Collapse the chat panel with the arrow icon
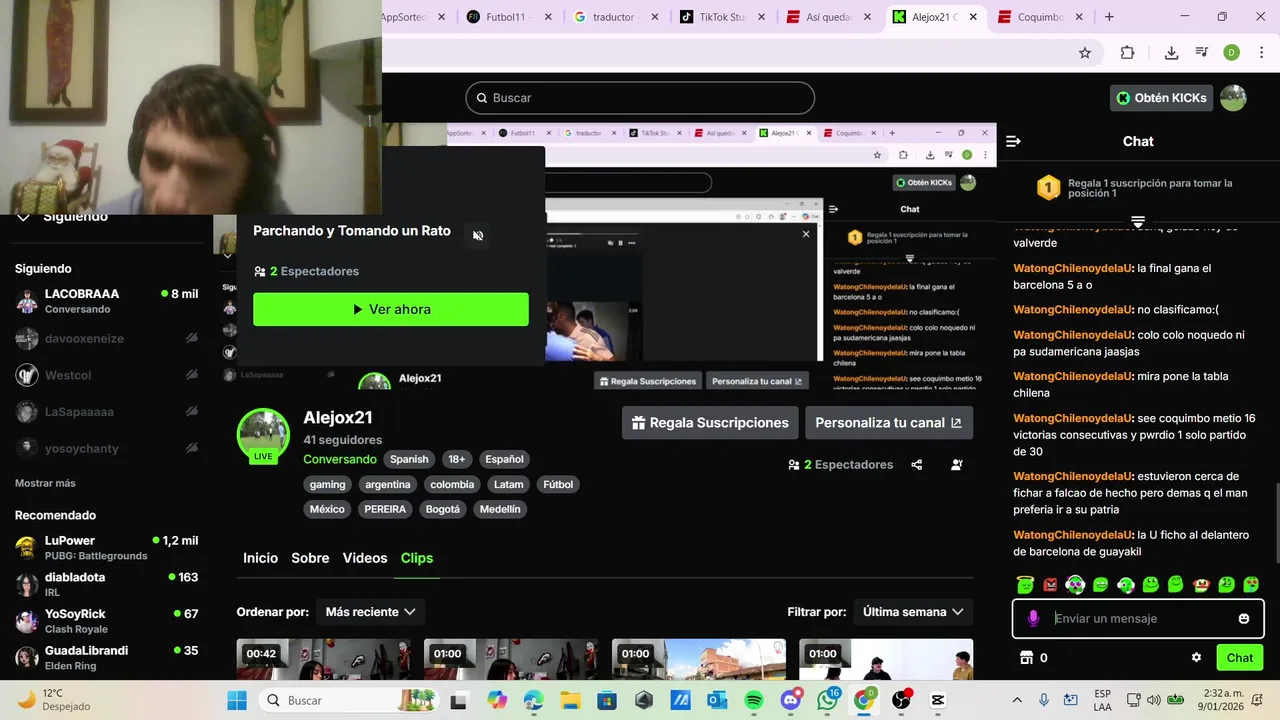Screen dimensions: 1280x720 [1013, 141]
